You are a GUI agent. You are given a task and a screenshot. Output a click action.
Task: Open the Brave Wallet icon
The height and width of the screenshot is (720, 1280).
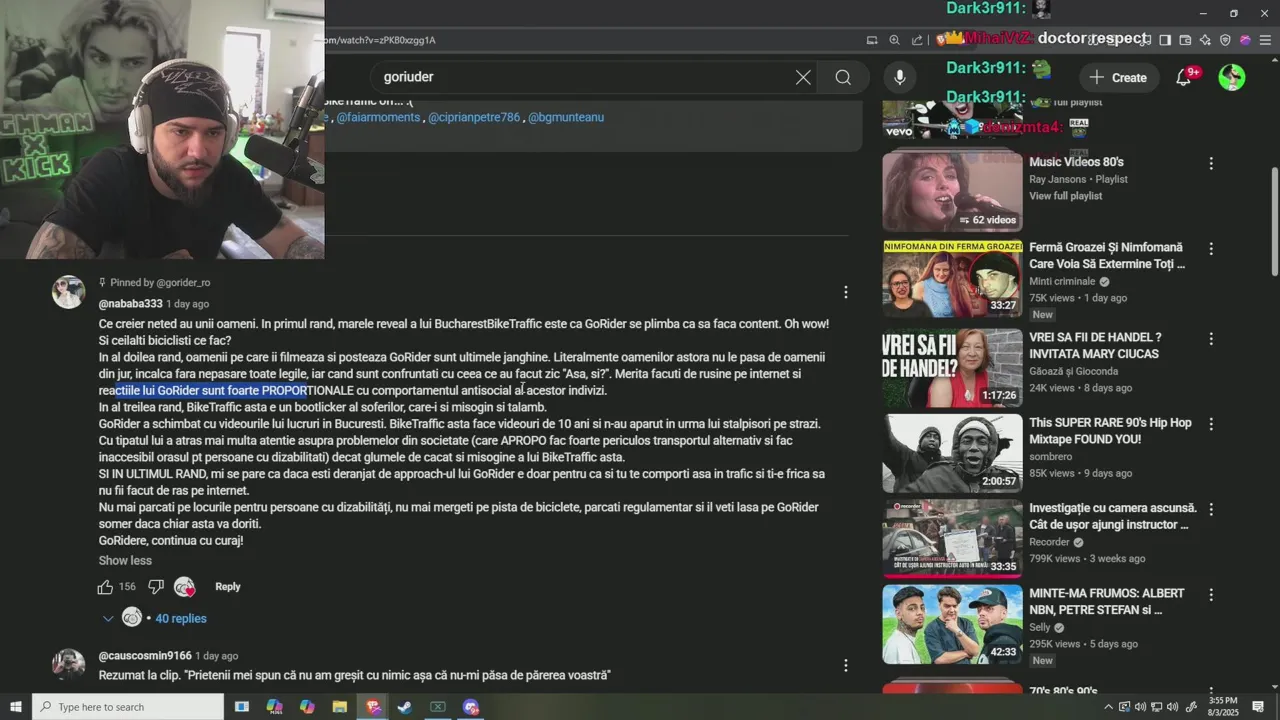pyautogui.click(x=1185, y=40)
